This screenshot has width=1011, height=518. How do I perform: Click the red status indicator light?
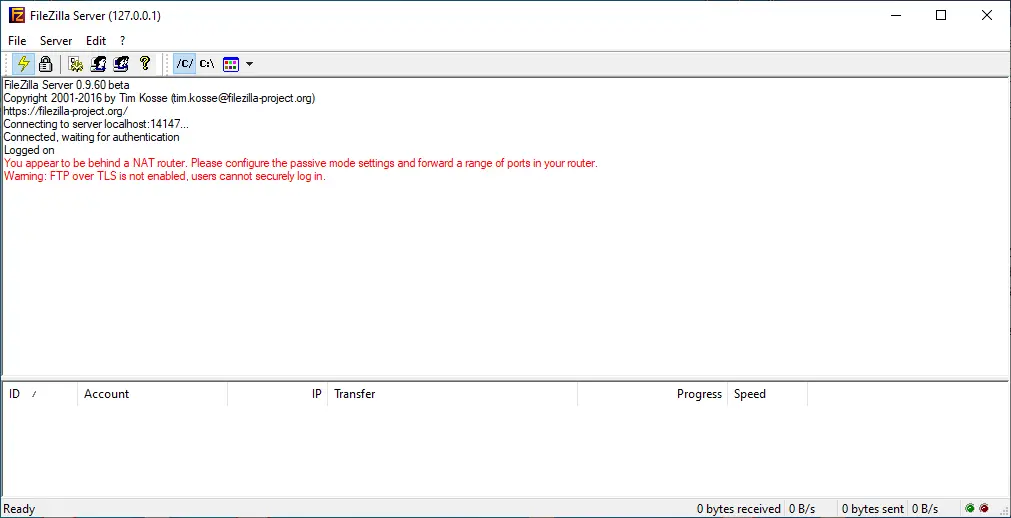click(984, 508)
